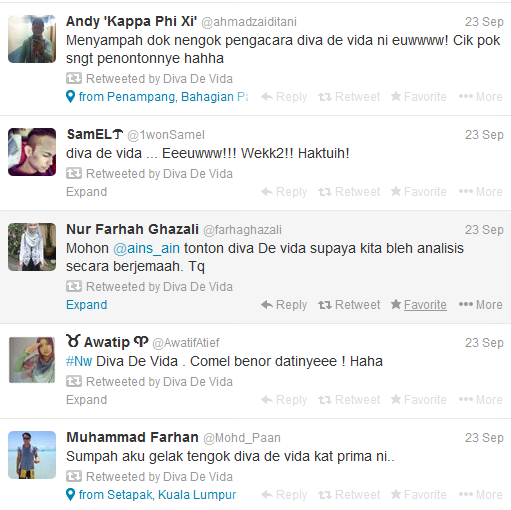
Task: Open More menu on Muhammad Farhan's tweet
Action: [480, 495]
